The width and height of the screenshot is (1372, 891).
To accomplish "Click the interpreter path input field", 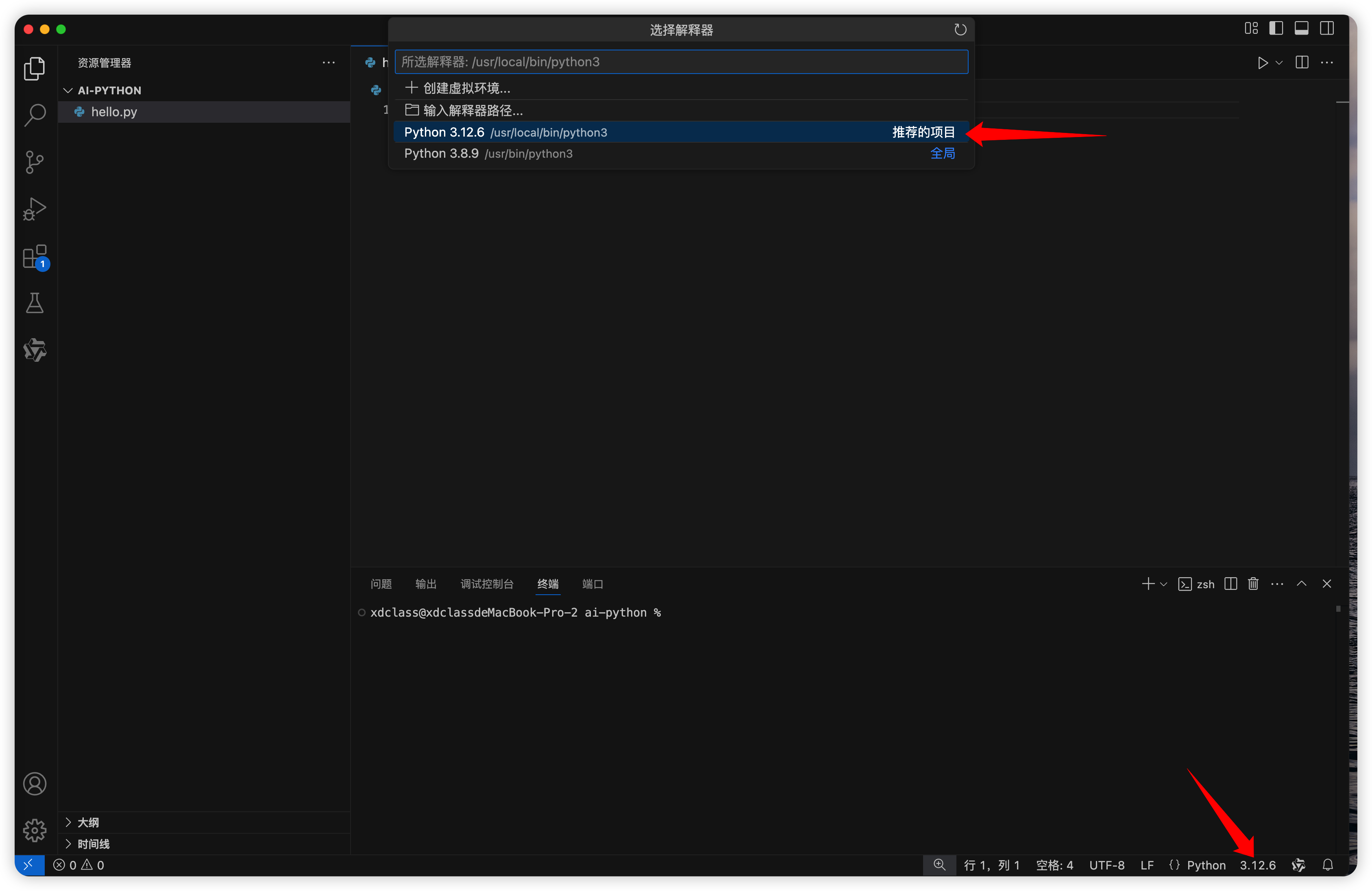I will point(681,62).
